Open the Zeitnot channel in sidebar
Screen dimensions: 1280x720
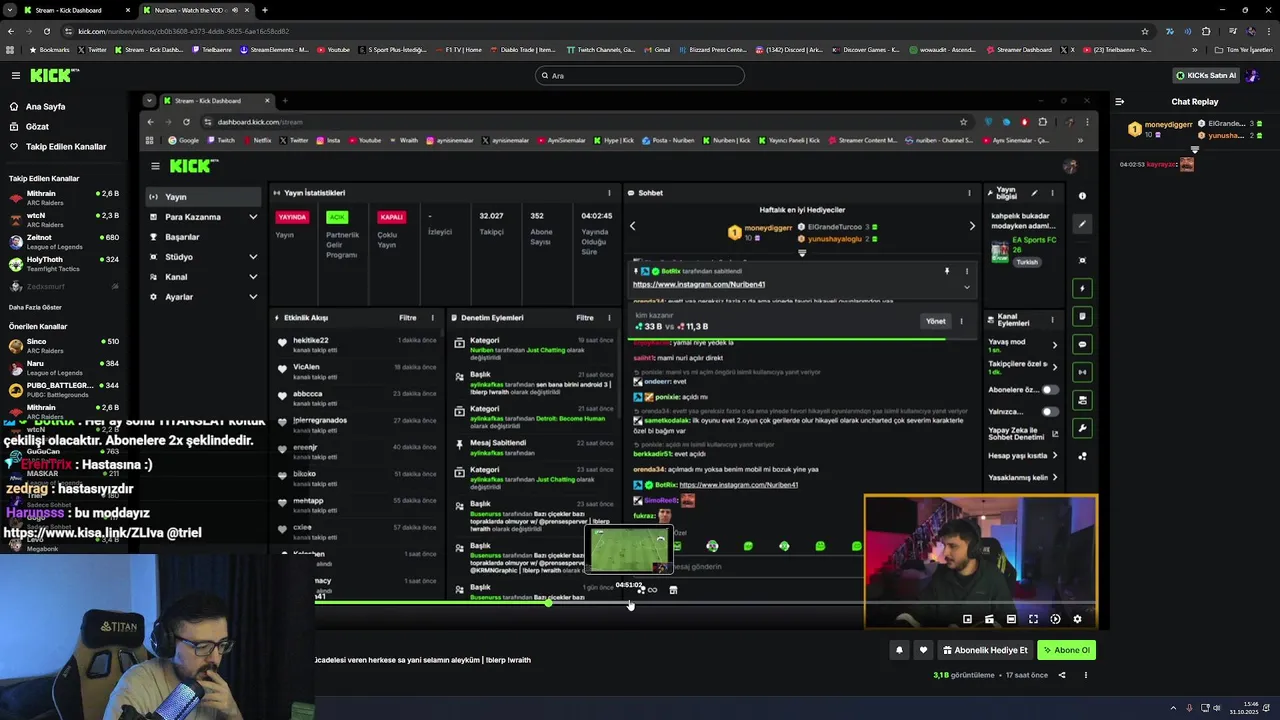[63, 241]
